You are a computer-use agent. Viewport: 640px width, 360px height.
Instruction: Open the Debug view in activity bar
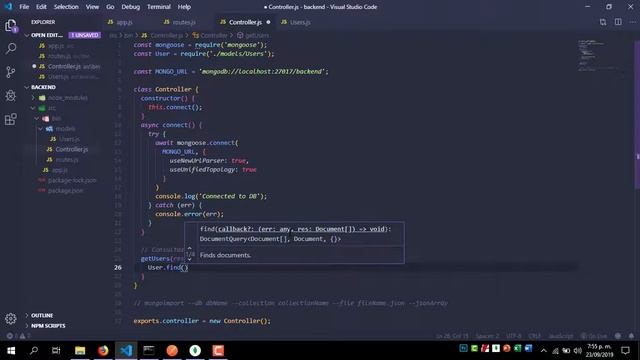(x=11, y=96)
